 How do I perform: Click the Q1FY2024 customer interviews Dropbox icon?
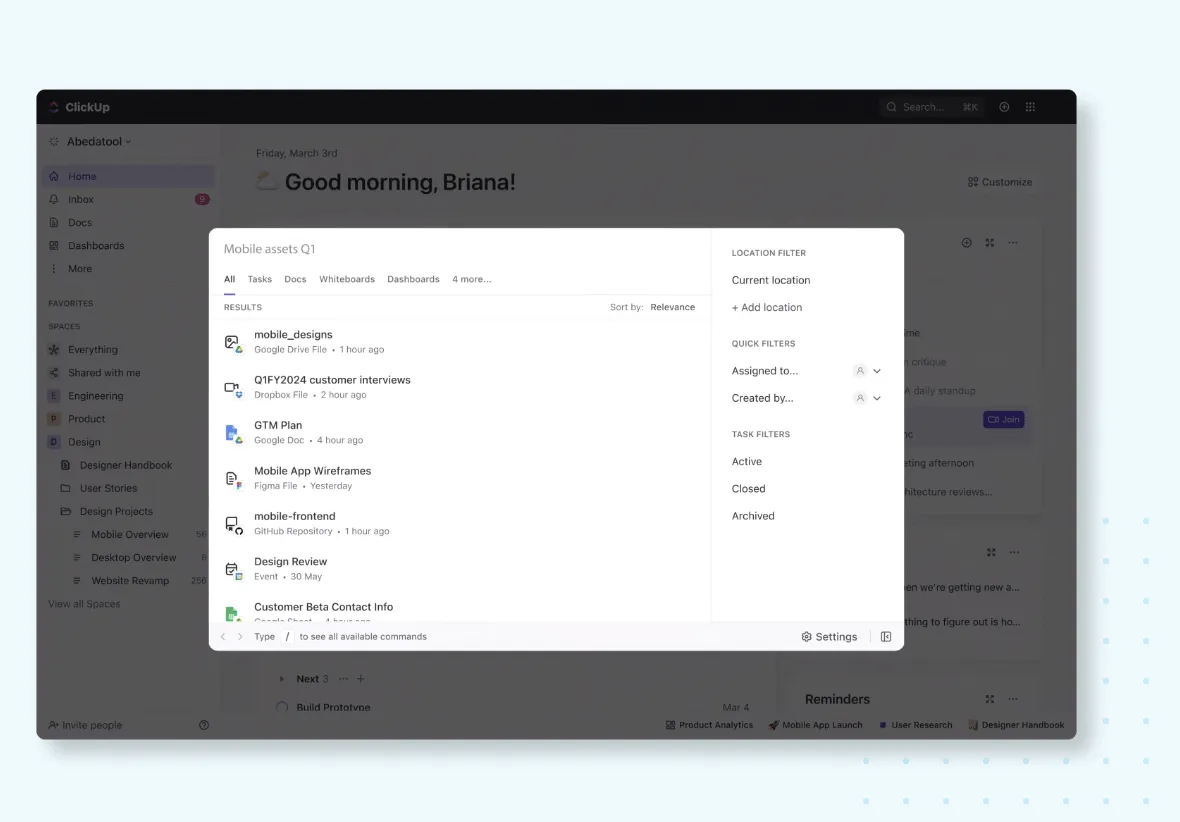click(x=233, y=389)
